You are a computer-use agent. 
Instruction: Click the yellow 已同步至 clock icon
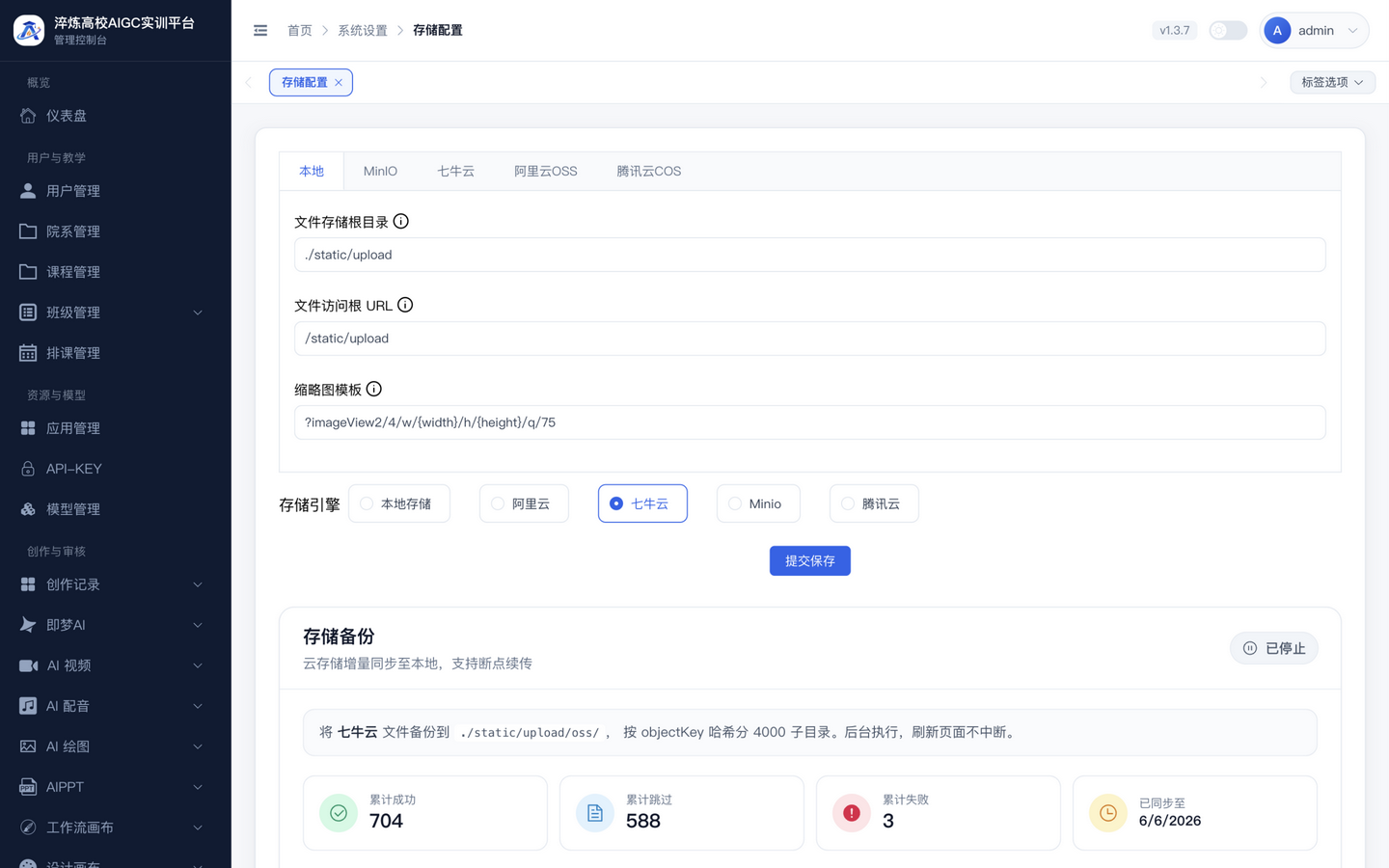(1108, 813)
